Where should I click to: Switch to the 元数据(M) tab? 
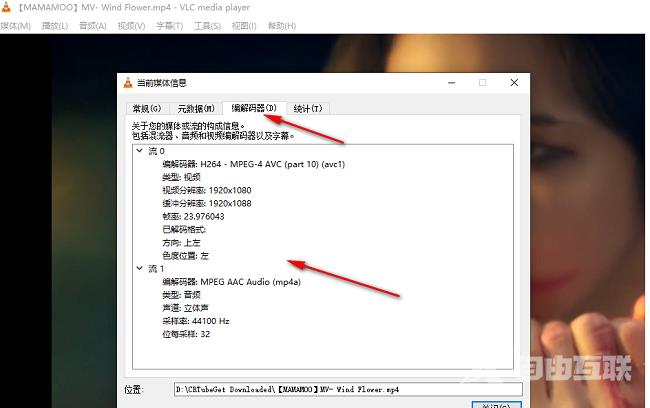[196, 108]
